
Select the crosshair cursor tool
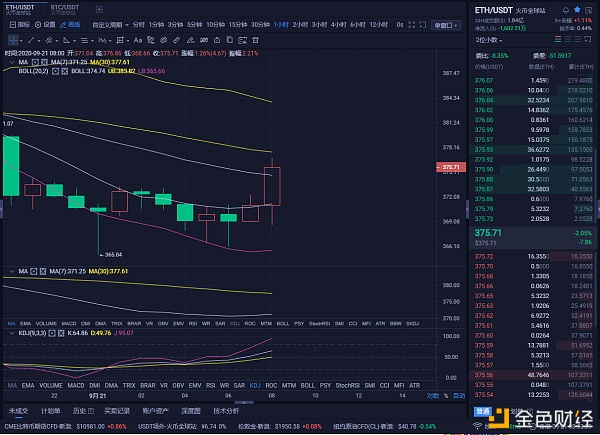pyautogui.click(x=13, y=40)
